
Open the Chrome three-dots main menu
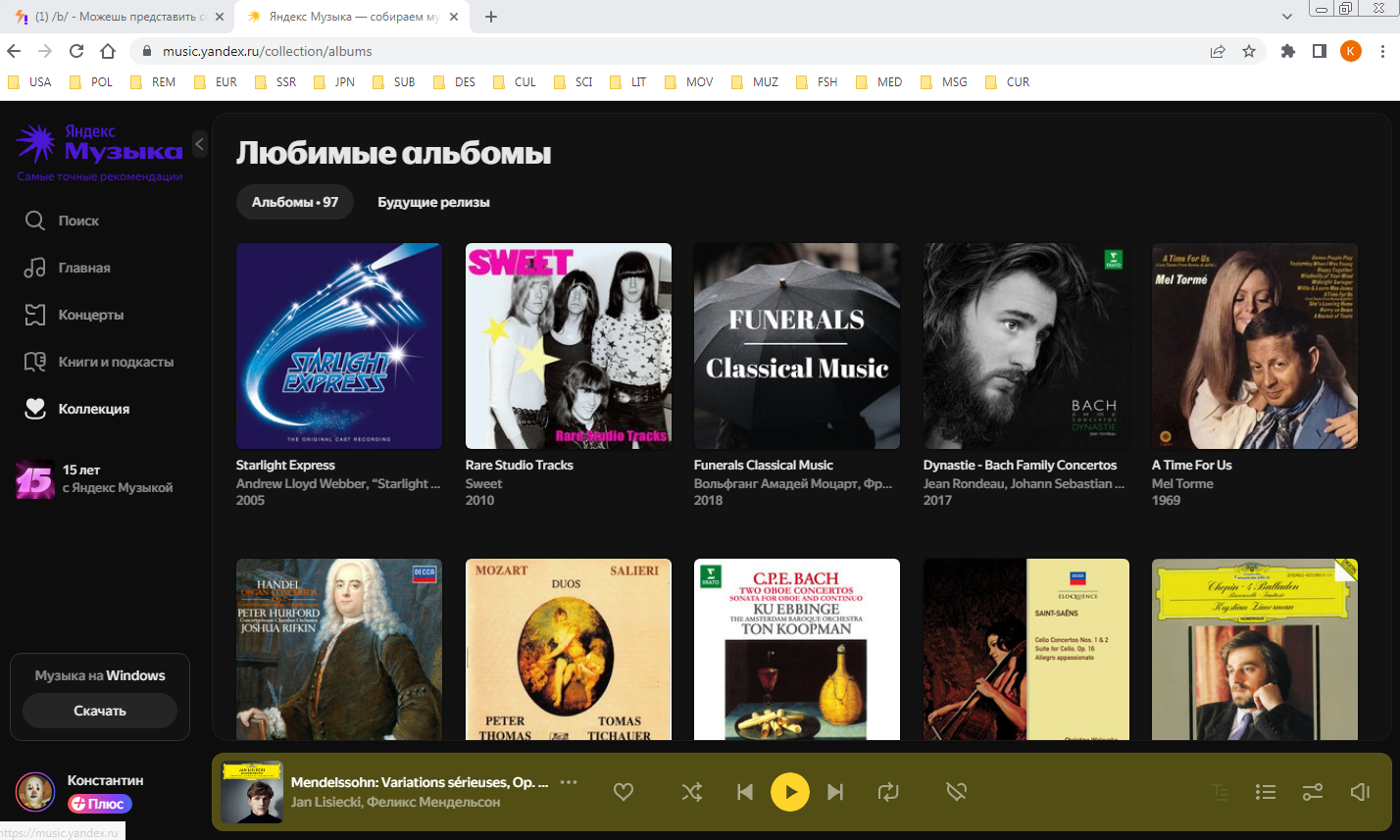1382,51
